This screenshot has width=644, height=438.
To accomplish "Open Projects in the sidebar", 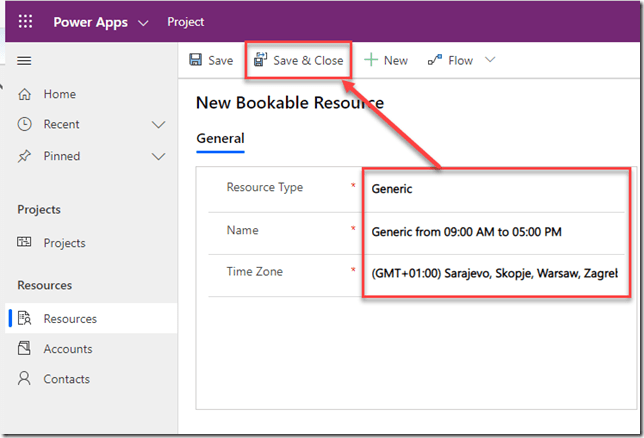I will click(x=64, y=243).
